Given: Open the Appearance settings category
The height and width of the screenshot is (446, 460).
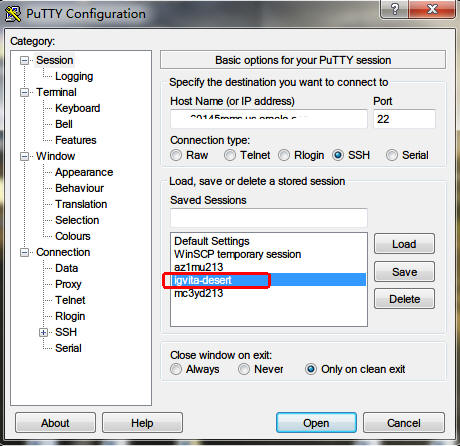Looking at the screenshot, I should click(84, 172).
